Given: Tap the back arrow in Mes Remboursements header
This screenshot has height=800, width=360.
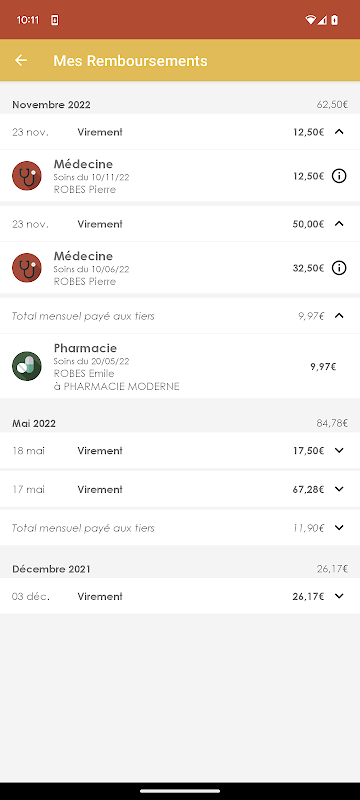Looking at the screenshot, I should point(21,60).
